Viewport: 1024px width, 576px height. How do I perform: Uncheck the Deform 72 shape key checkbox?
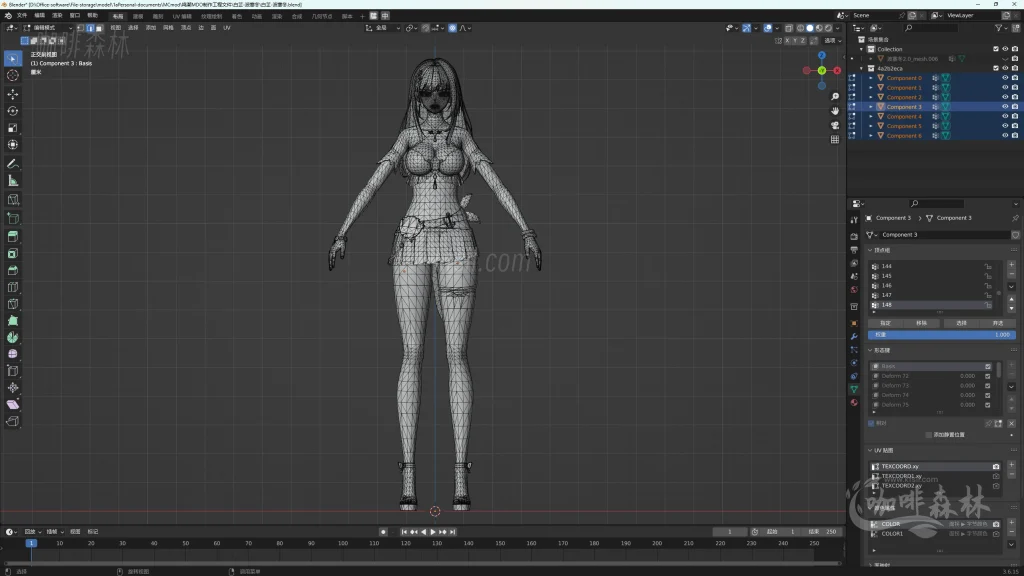(x=987, y=376)
